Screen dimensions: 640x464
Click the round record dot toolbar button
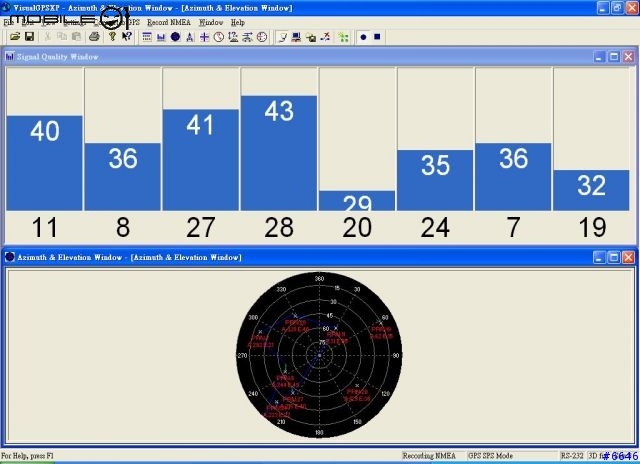click(363, 37)
